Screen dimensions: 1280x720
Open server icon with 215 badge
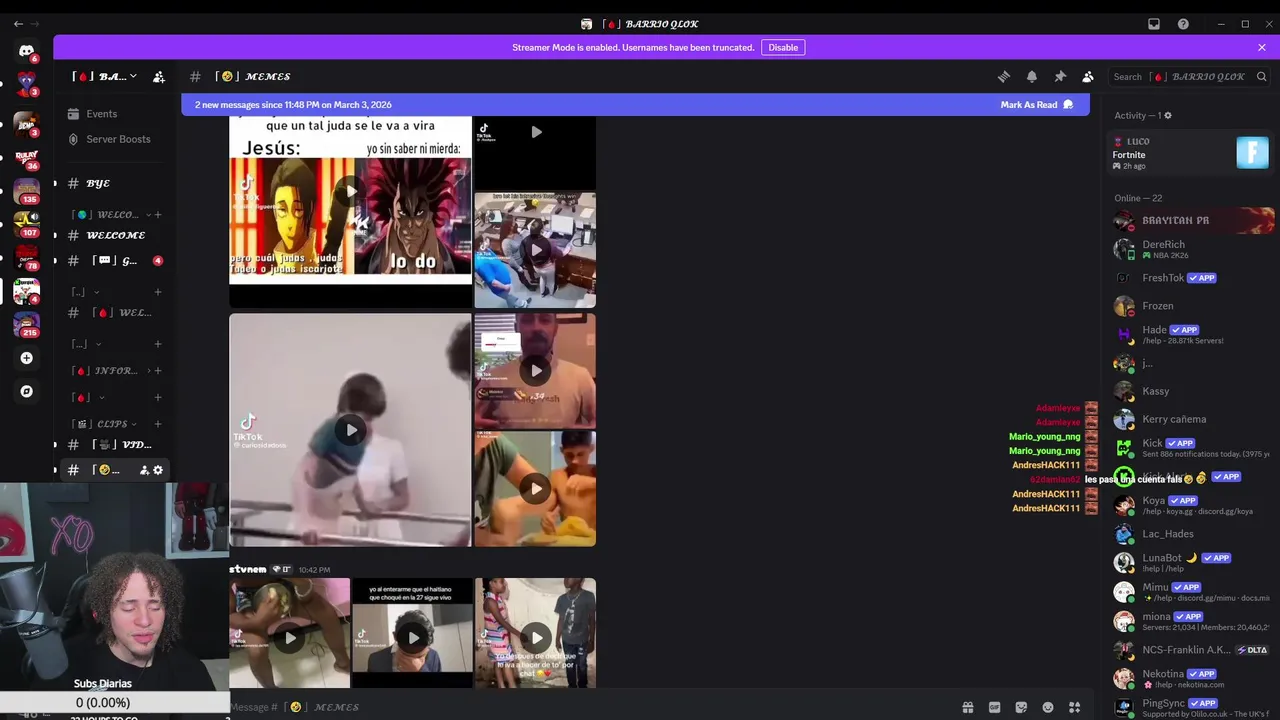pyautogui.click(x=26, y=324)
